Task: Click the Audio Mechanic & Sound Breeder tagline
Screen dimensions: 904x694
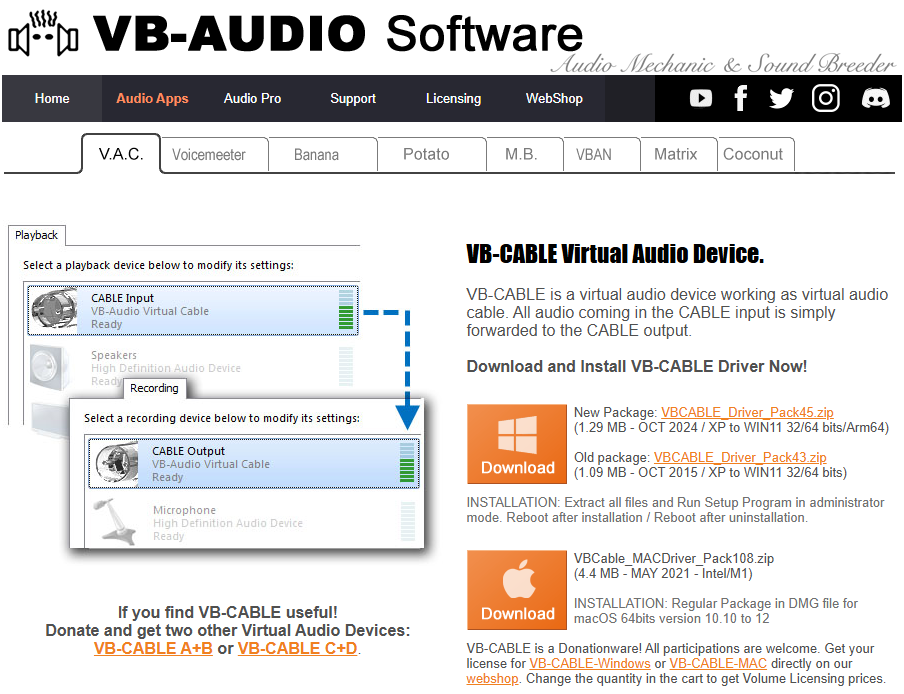Action: click(723, 64)
